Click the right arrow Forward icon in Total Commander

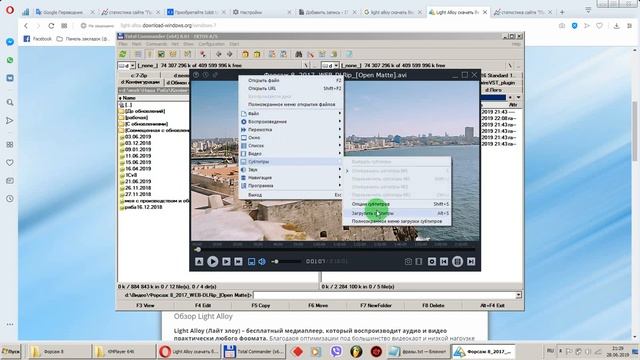coord(229,54)
